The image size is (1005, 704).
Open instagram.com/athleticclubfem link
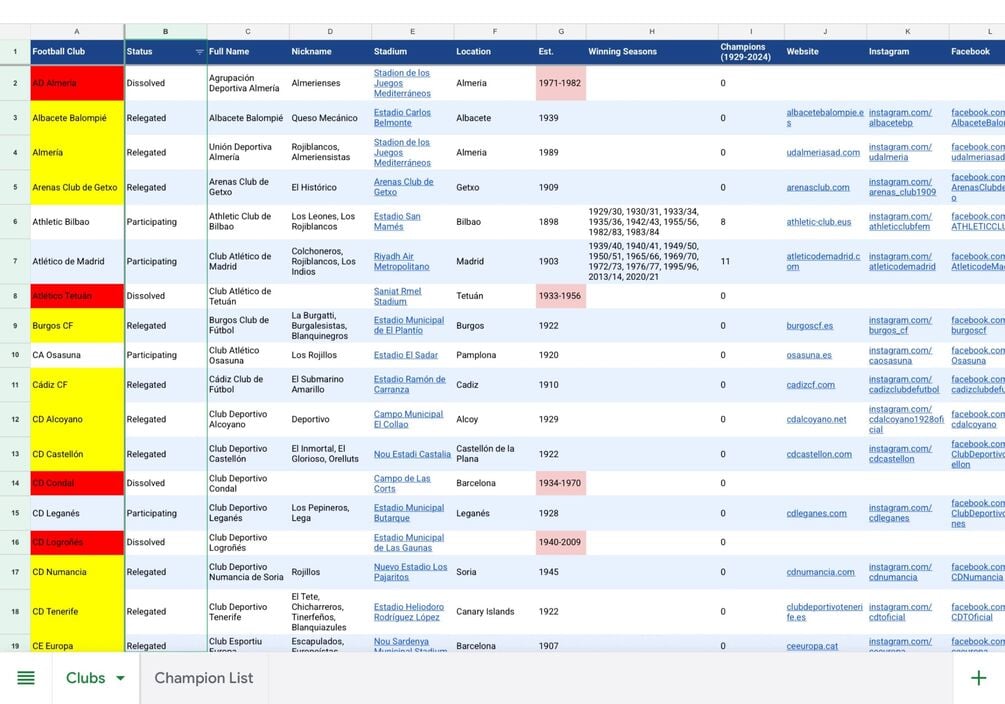pos(900,221)
